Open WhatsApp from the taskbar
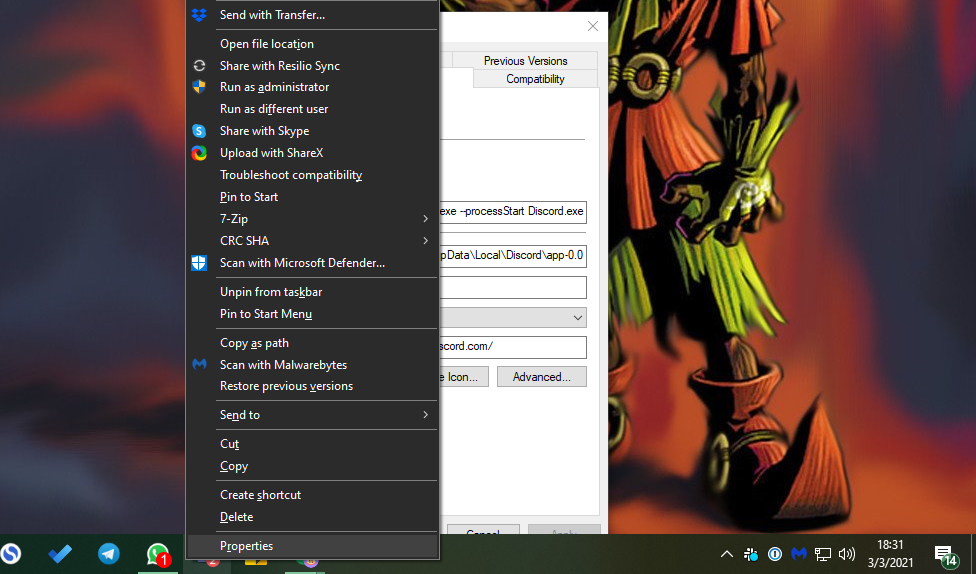 coord(158,553)
